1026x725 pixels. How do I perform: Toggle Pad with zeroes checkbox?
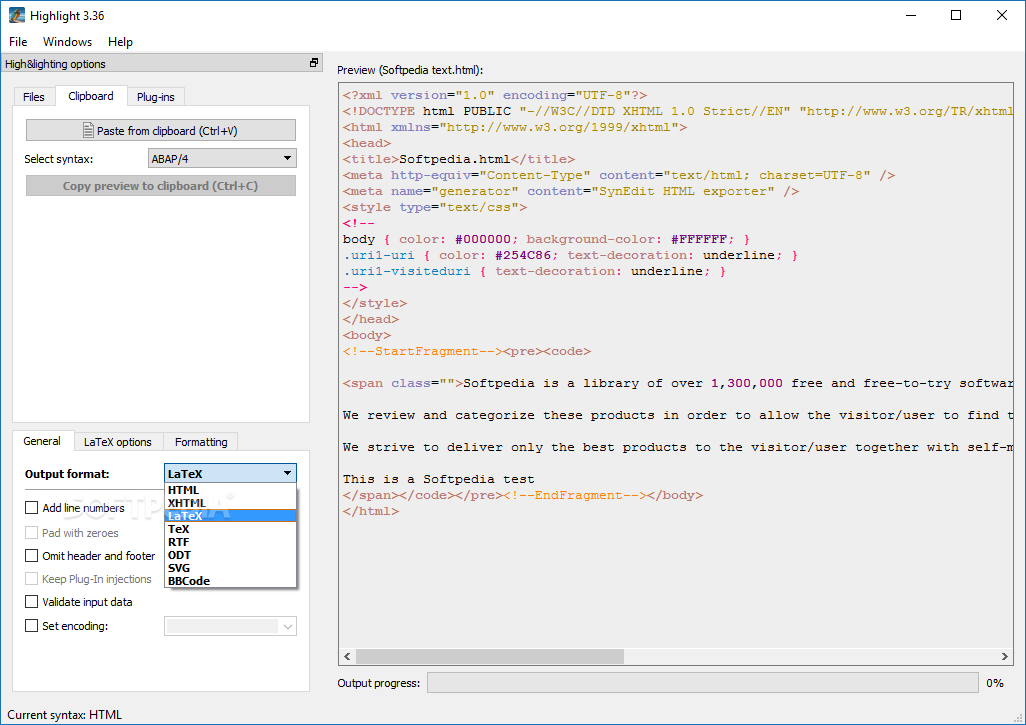(31, 533)
